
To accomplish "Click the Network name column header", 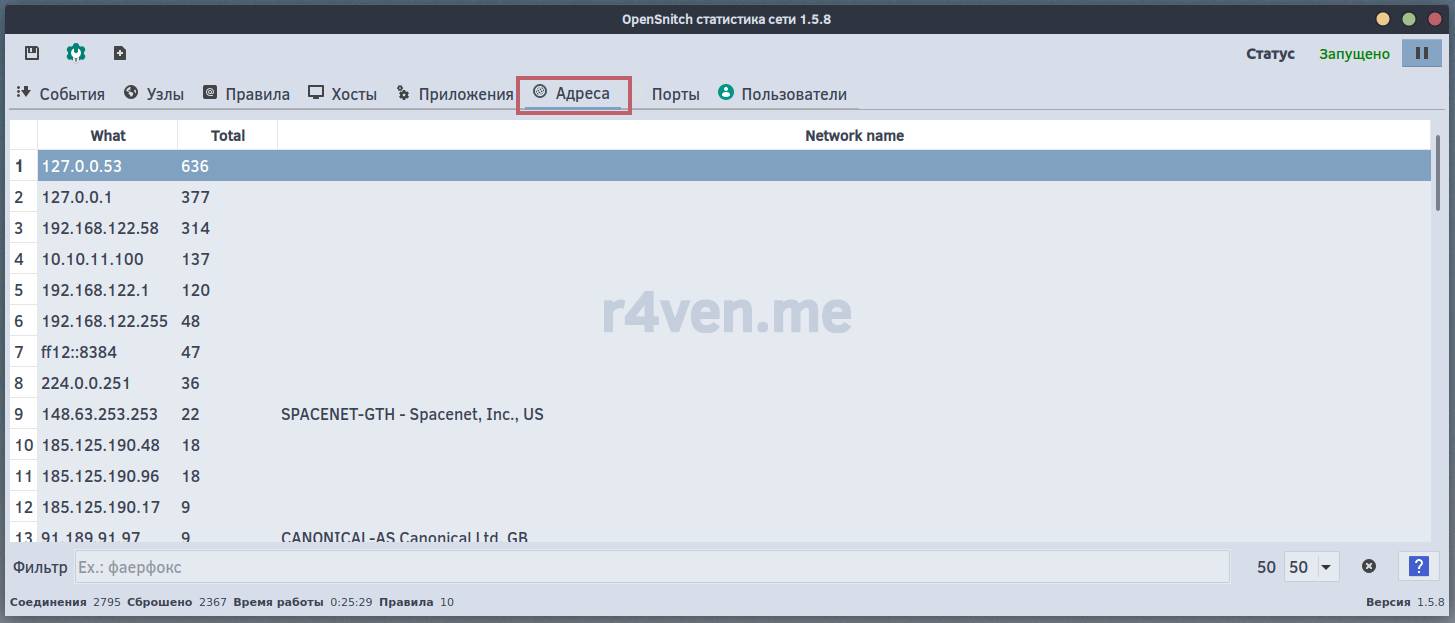I will point(854,136).
